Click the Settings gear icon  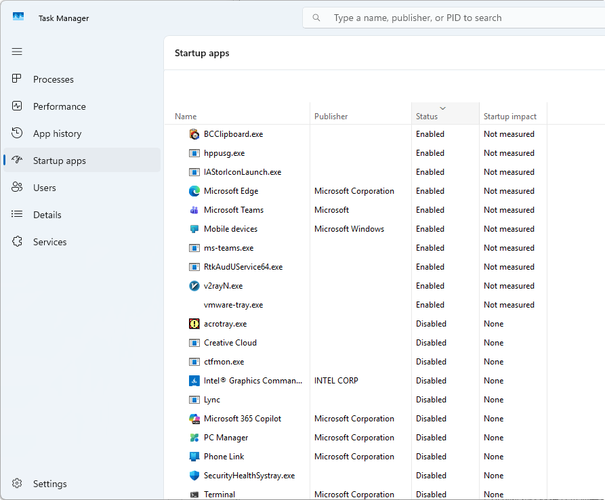coord(17,483)
